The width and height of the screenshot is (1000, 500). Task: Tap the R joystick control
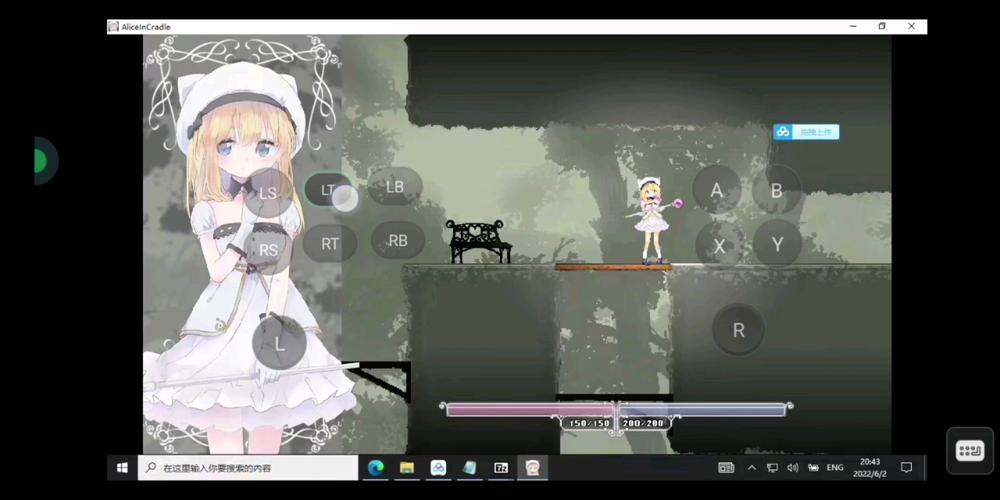point(738,330)
